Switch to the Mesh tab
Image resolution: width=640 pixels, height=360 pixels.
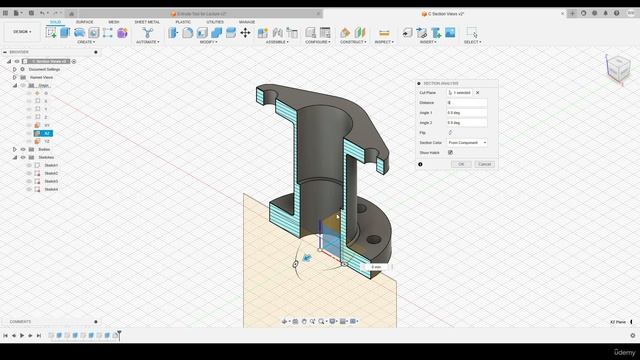(114, 22)
